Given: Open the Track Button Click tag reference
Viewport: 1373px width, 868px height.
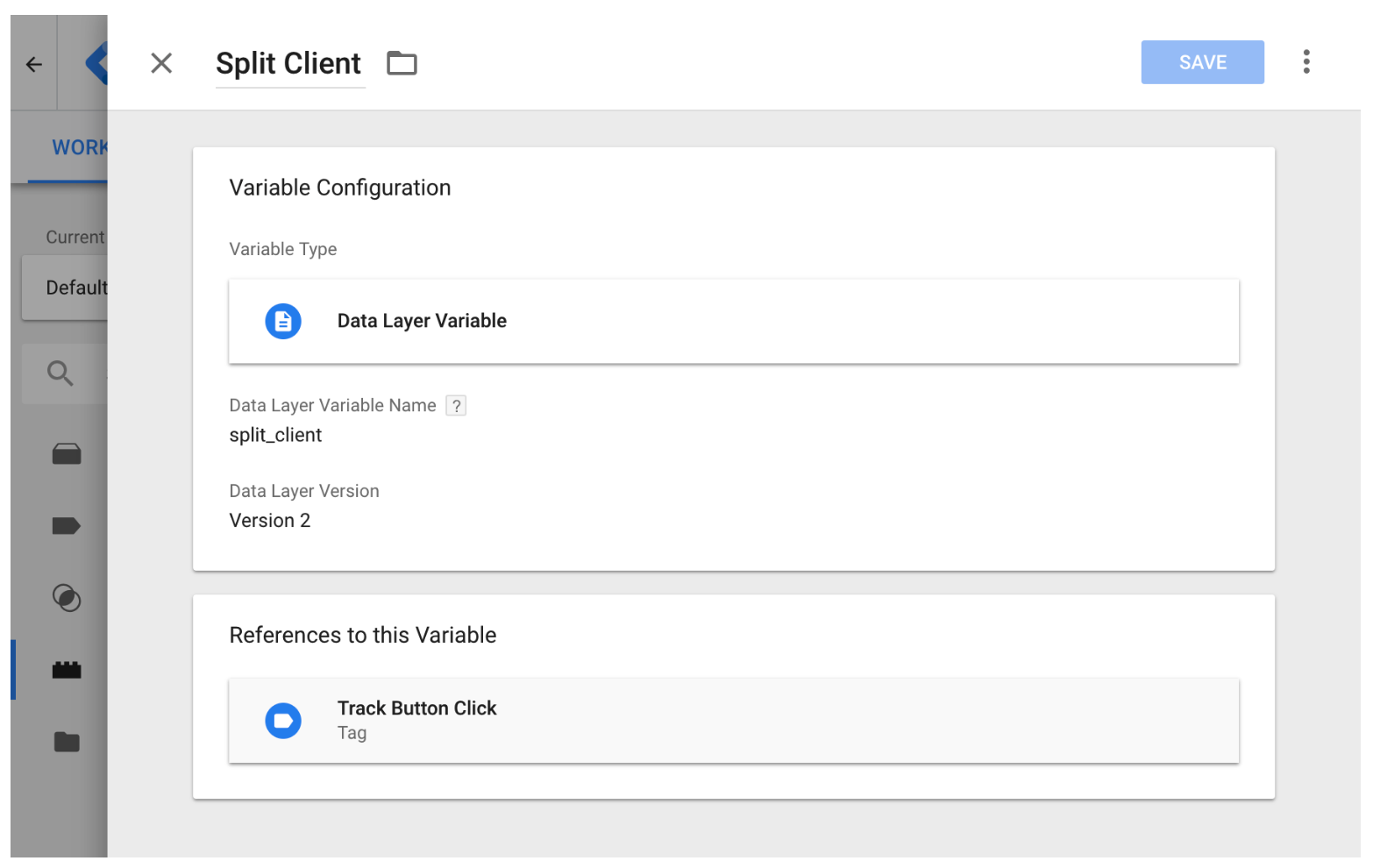Looking at the screenshot, I should [733, 721].
